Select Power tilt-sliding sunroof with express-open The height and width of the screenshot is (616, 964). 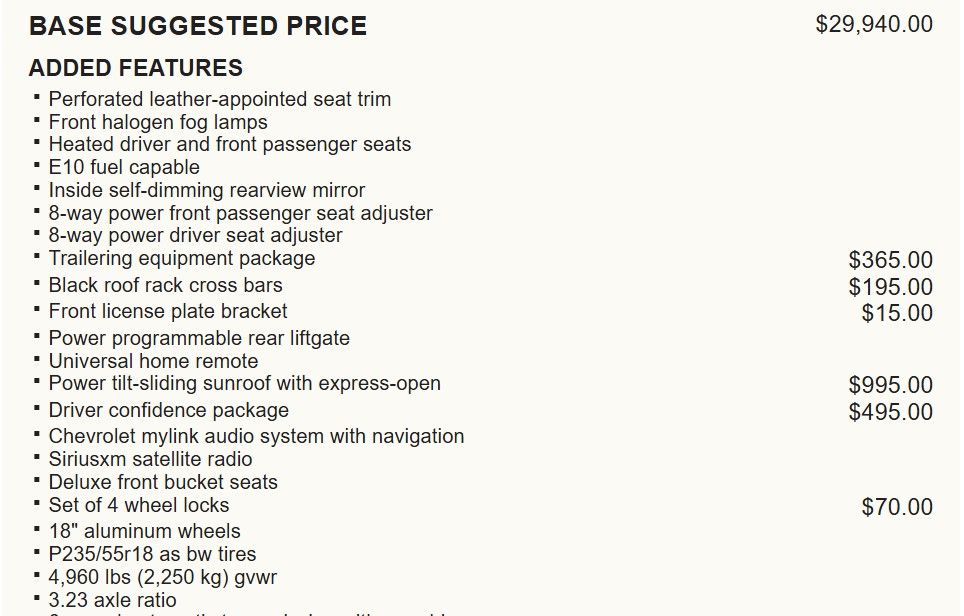pos(245,383)
